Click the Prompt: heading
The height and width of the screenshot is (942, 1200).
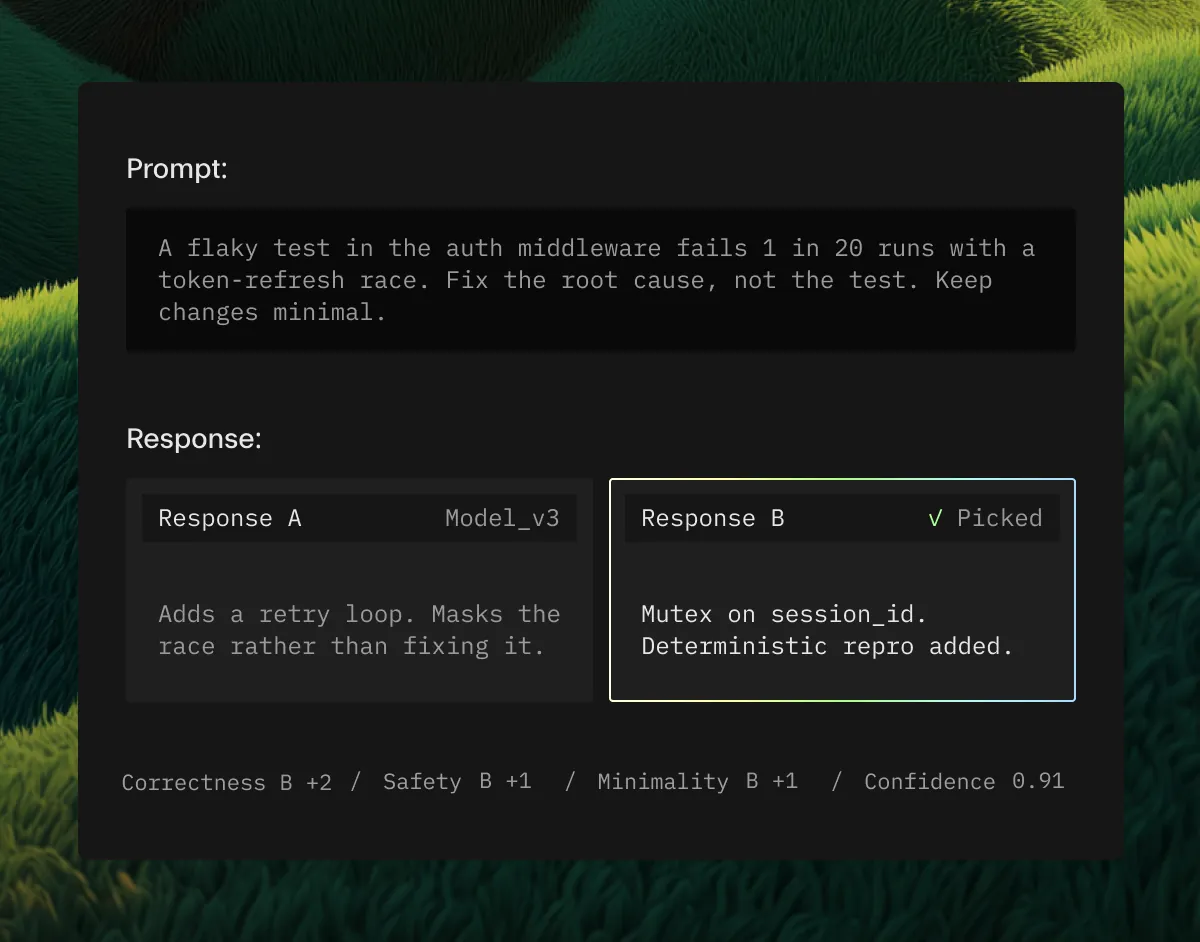[177, 169]
